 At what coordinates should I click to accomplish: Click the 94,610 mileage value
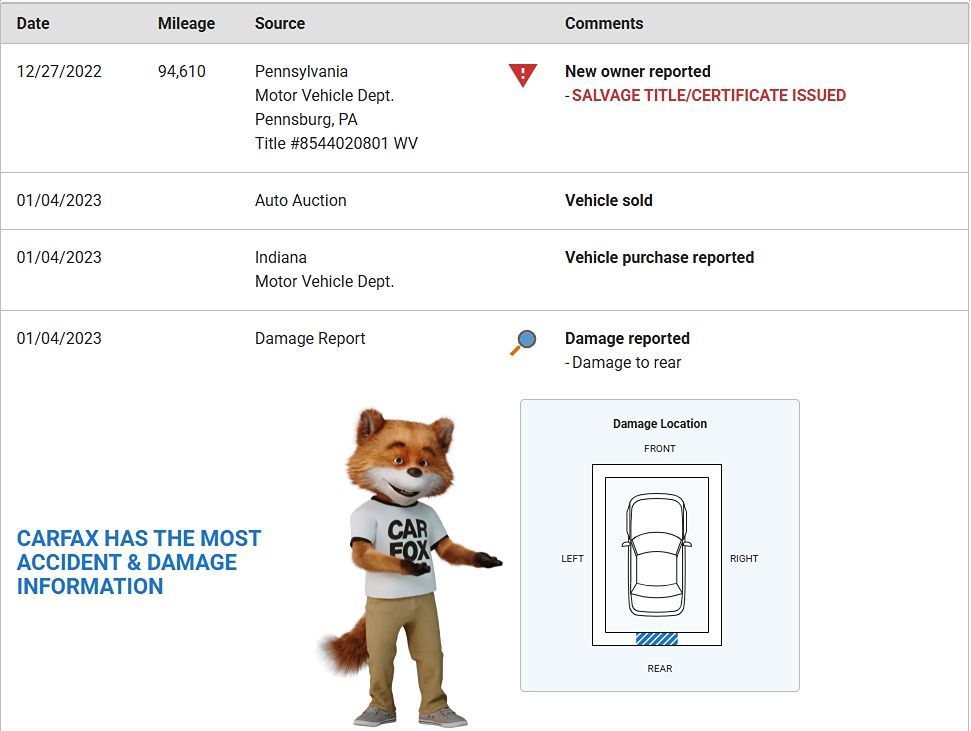pos(182,72)
